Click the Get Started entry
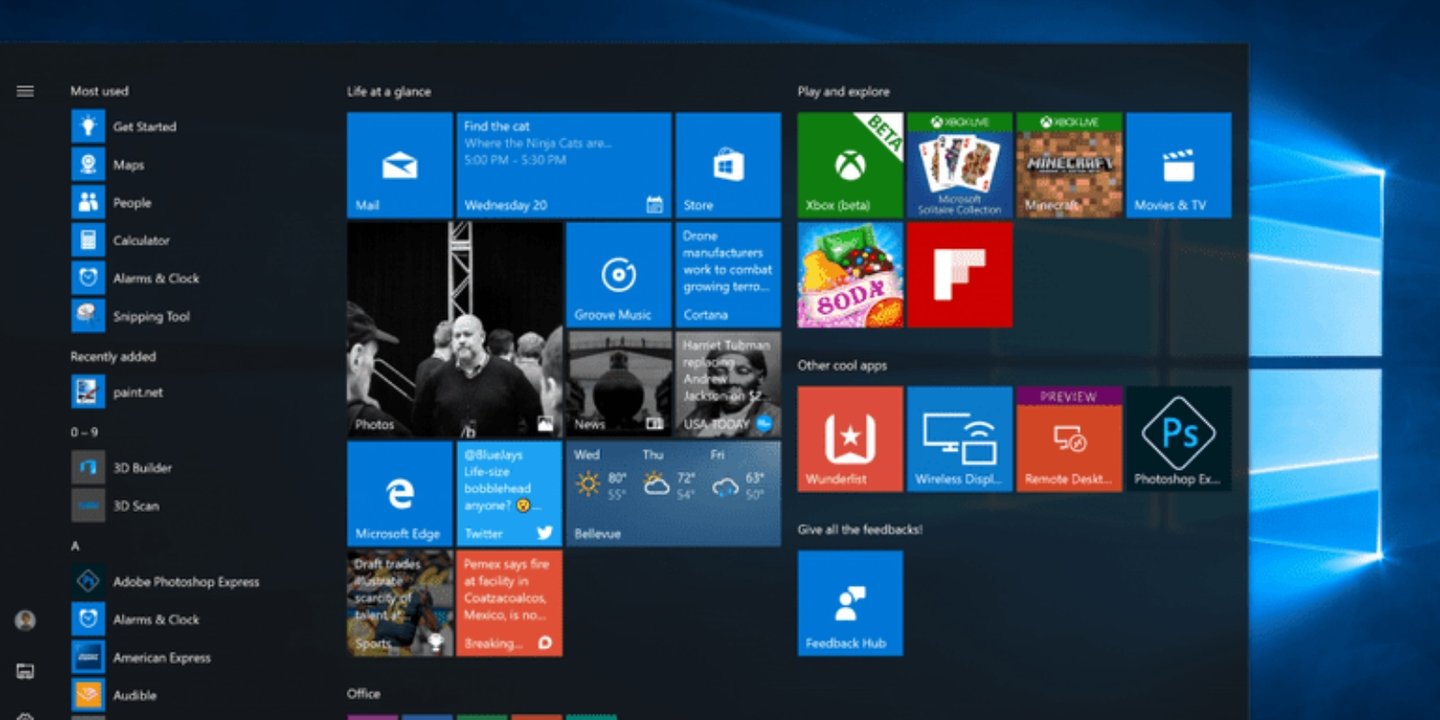Screen dimensions: 1440x720 (144, 126)
